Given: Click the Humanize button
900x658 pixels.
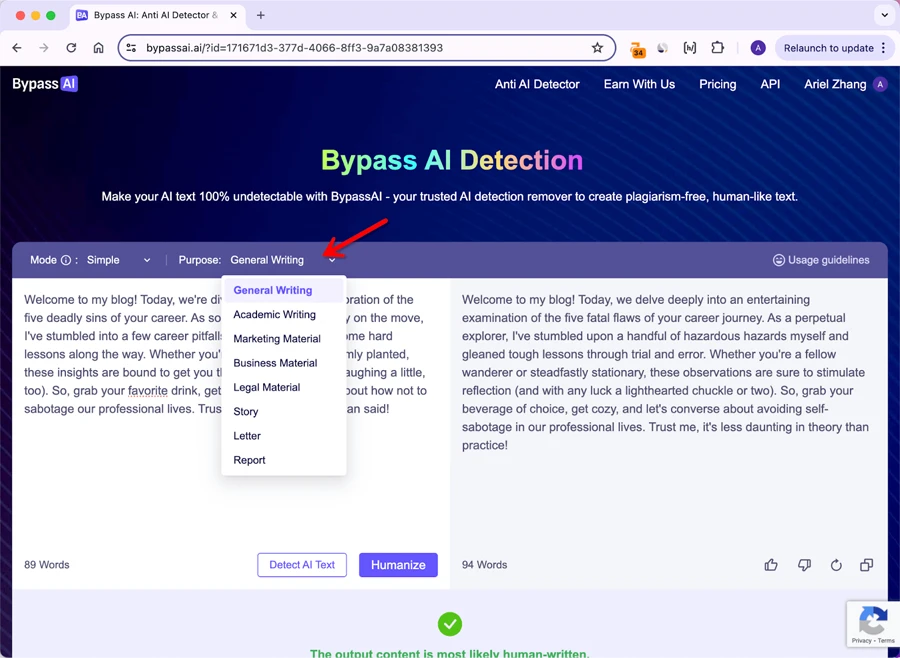Looking at the screenshot, I should tap(398, 565).
